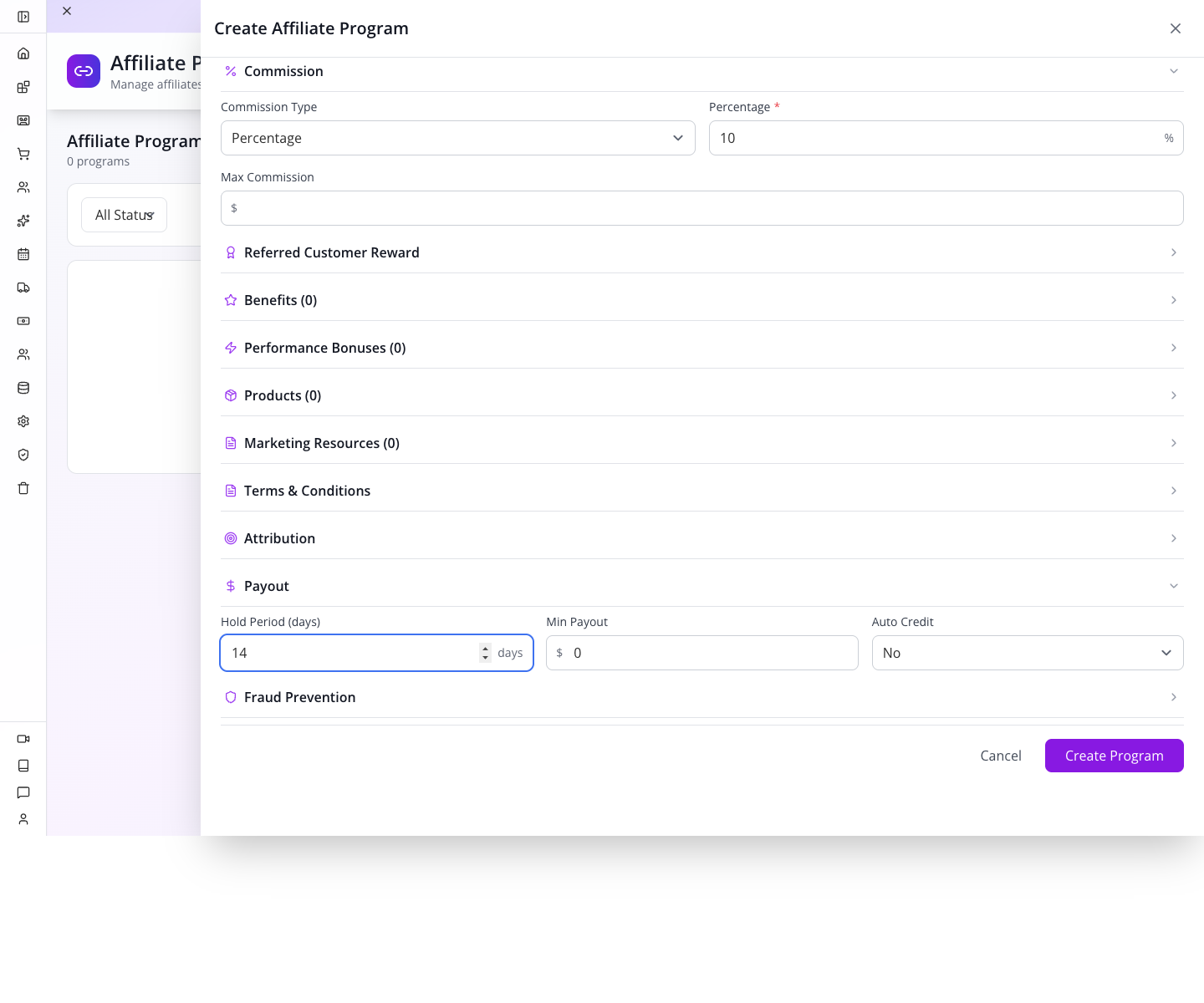The height and width of the screenshot is (1003, 1204).
Task: Open the database icon in the sidebar
Action: click(x=23, y=388)
